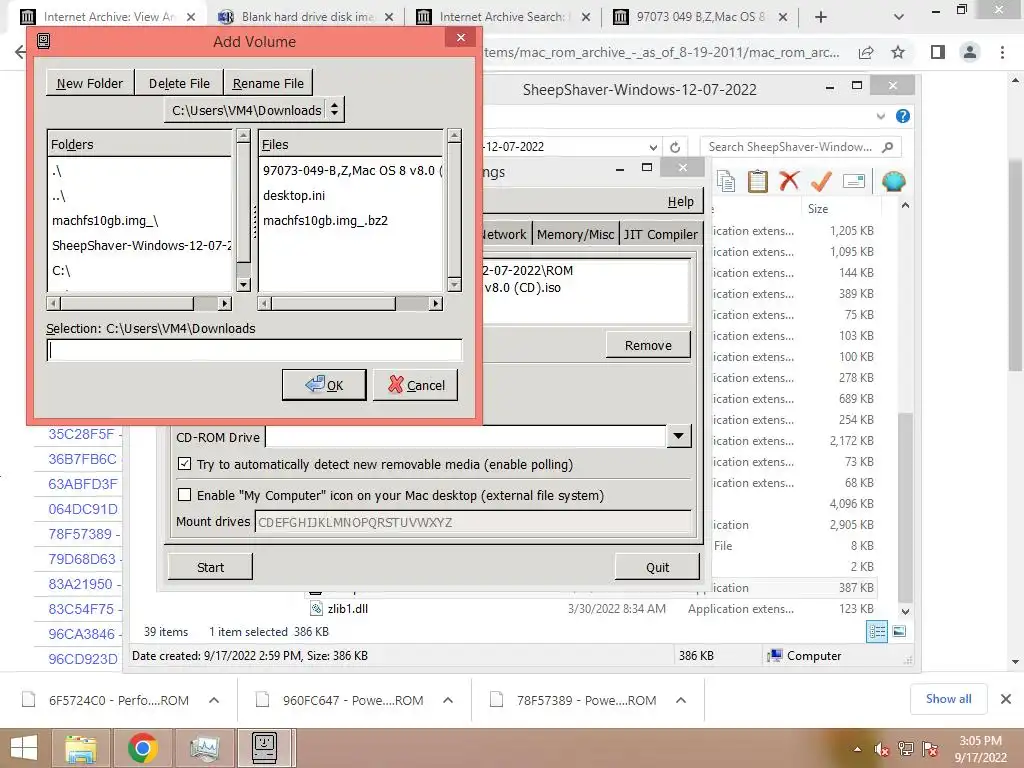This screenshot has height=768, width=1024.
Task: Click the orange checkmark properties icon
Action: (x=821, y=180)
